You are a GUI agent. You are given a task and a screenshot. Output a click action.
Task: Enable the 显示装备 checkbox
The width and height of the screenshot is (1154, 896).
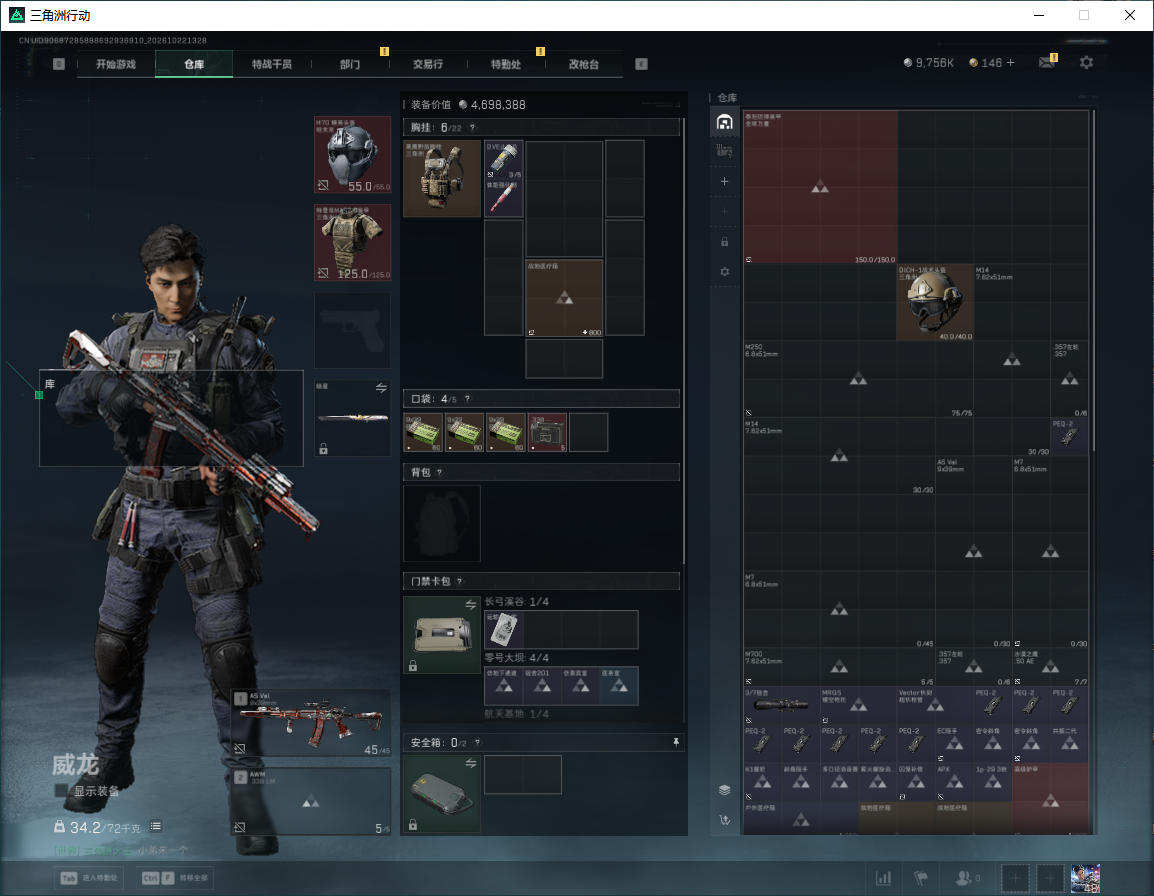61,791
